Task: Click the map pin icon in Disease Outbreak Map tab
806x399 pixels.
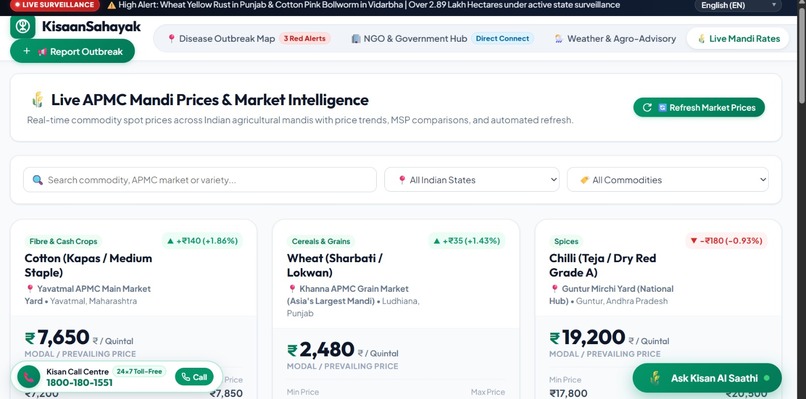Action: coord(171,39)
